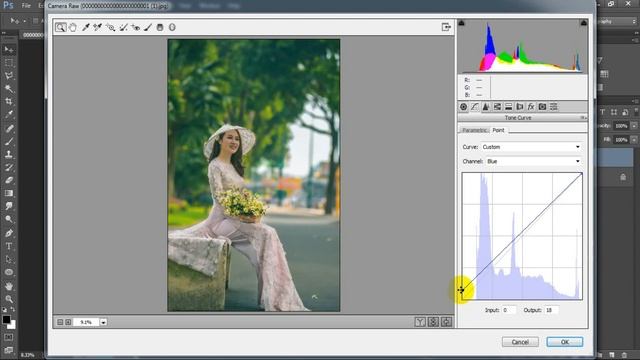Toggle shadow clipping warning in histogram
The image size is (640, 360).
click(x=462, y=23)
